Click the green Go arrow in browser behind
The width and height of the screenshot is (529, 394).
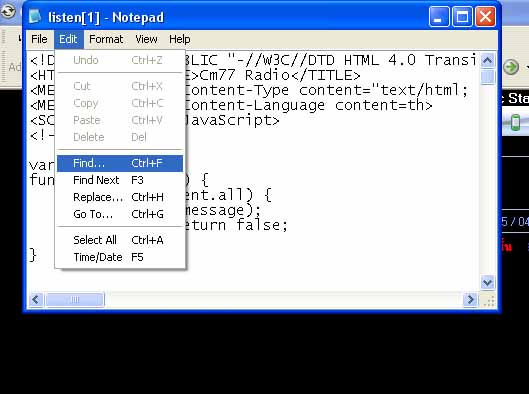point(511,67)
